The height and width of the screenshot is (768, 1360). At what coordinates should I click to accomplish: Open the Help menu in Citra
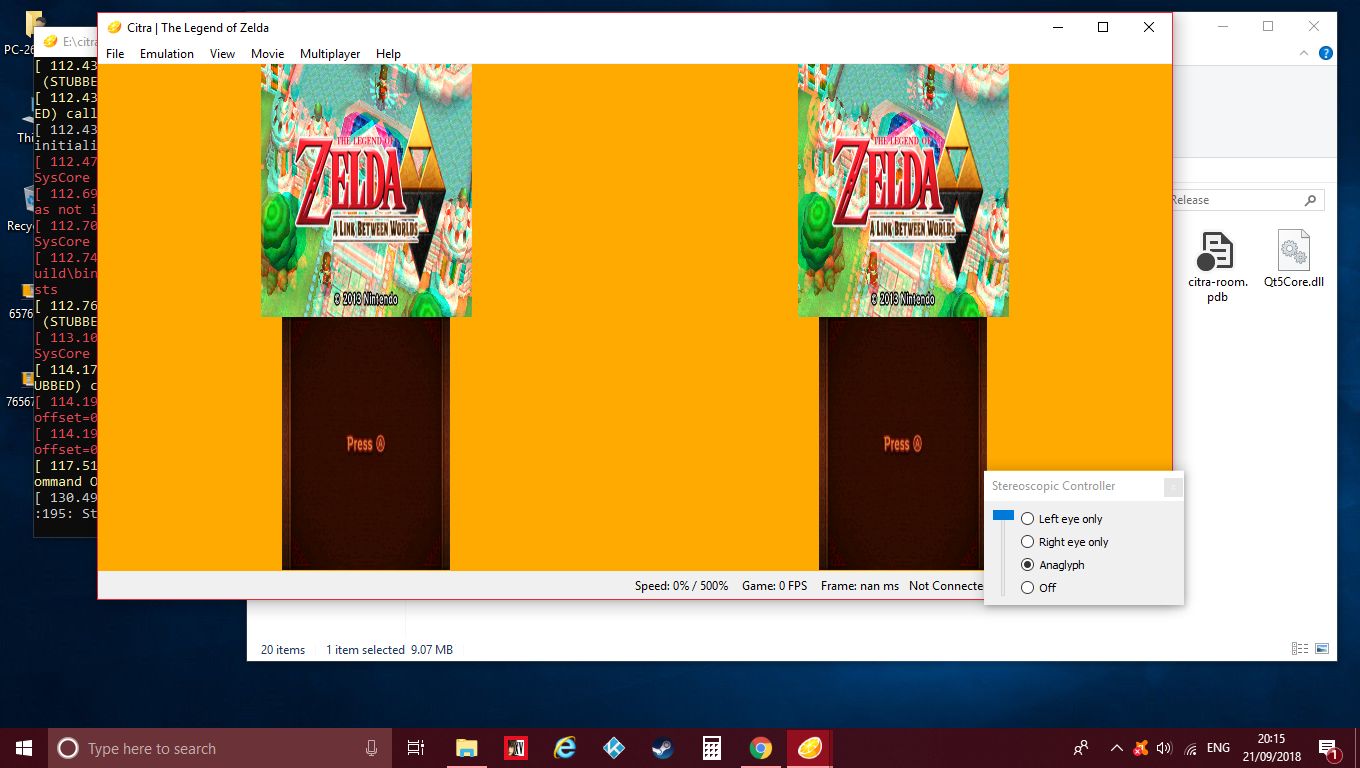(388, 54)
